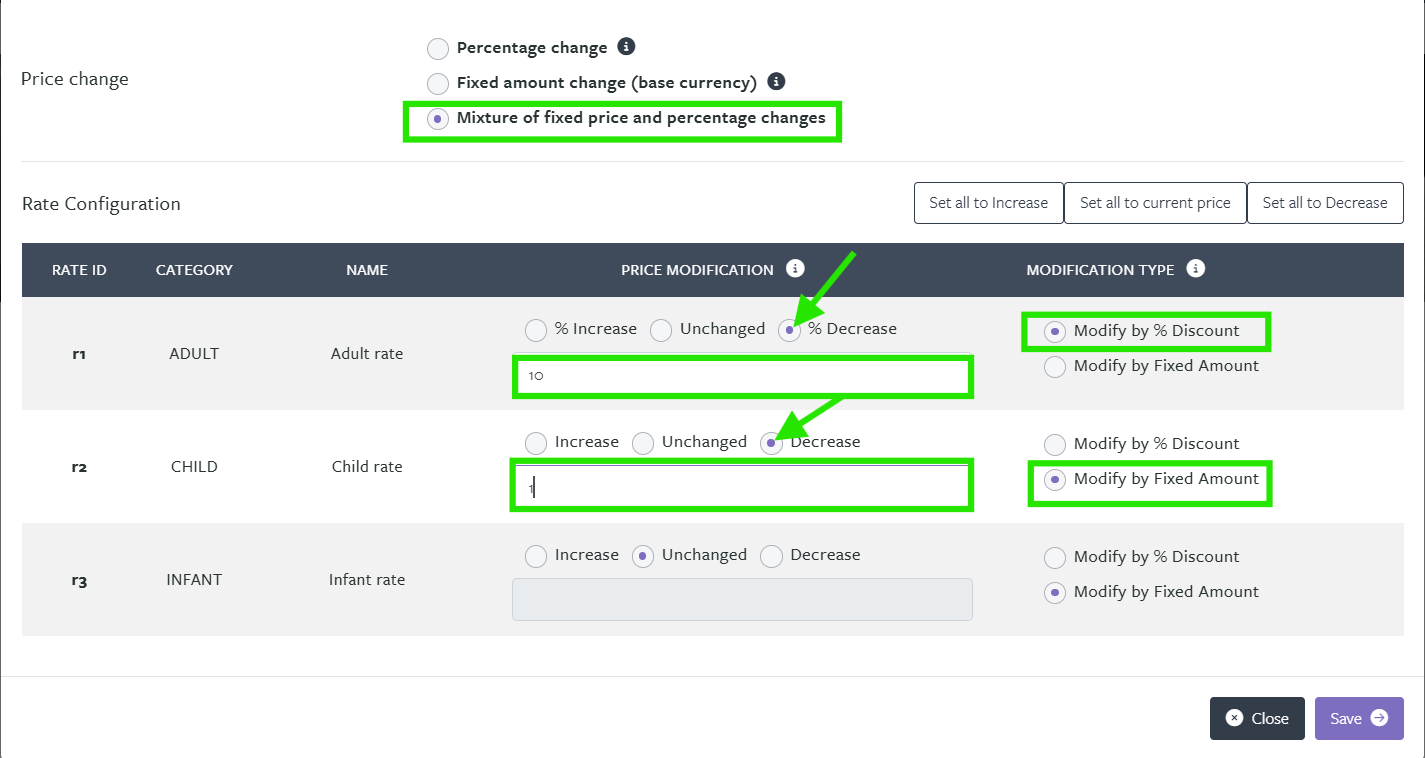Click info icon in Modification Type header
Viewport: 1425px width, 758px height.
(x=1196, y=268)
